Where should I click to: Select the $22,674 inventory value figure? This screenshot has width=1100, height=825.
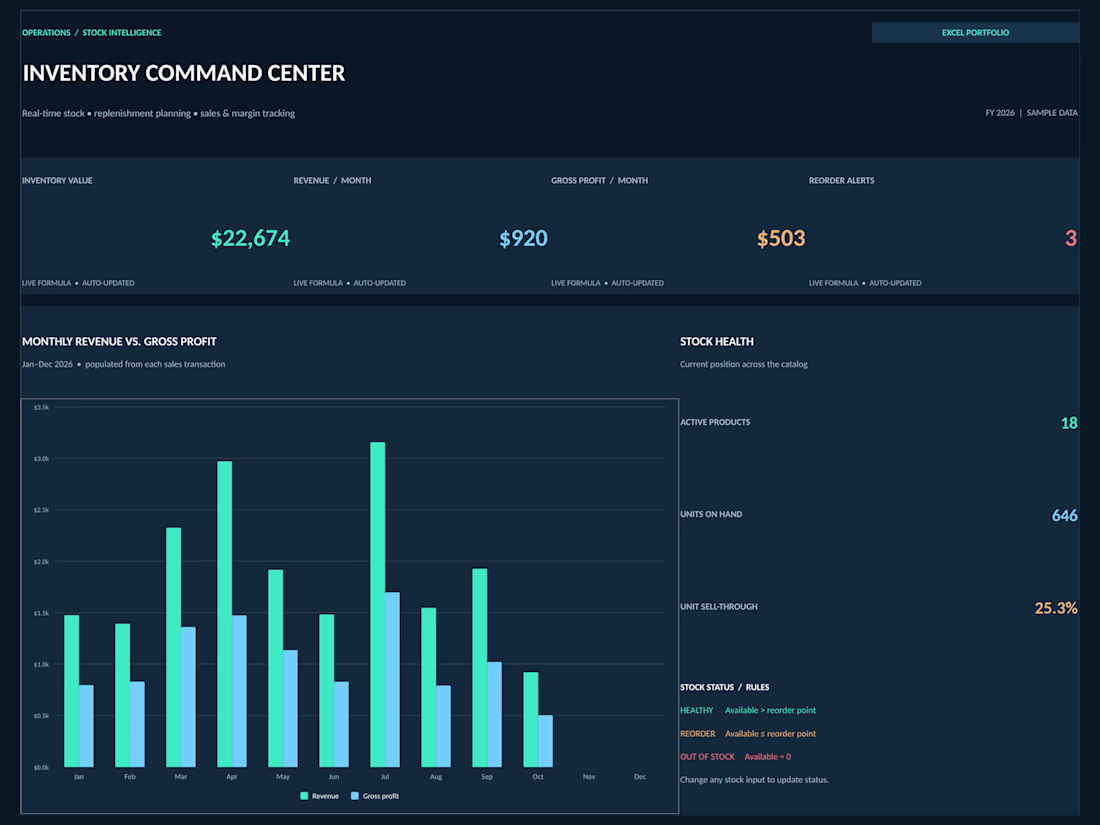tap(250, 239)
